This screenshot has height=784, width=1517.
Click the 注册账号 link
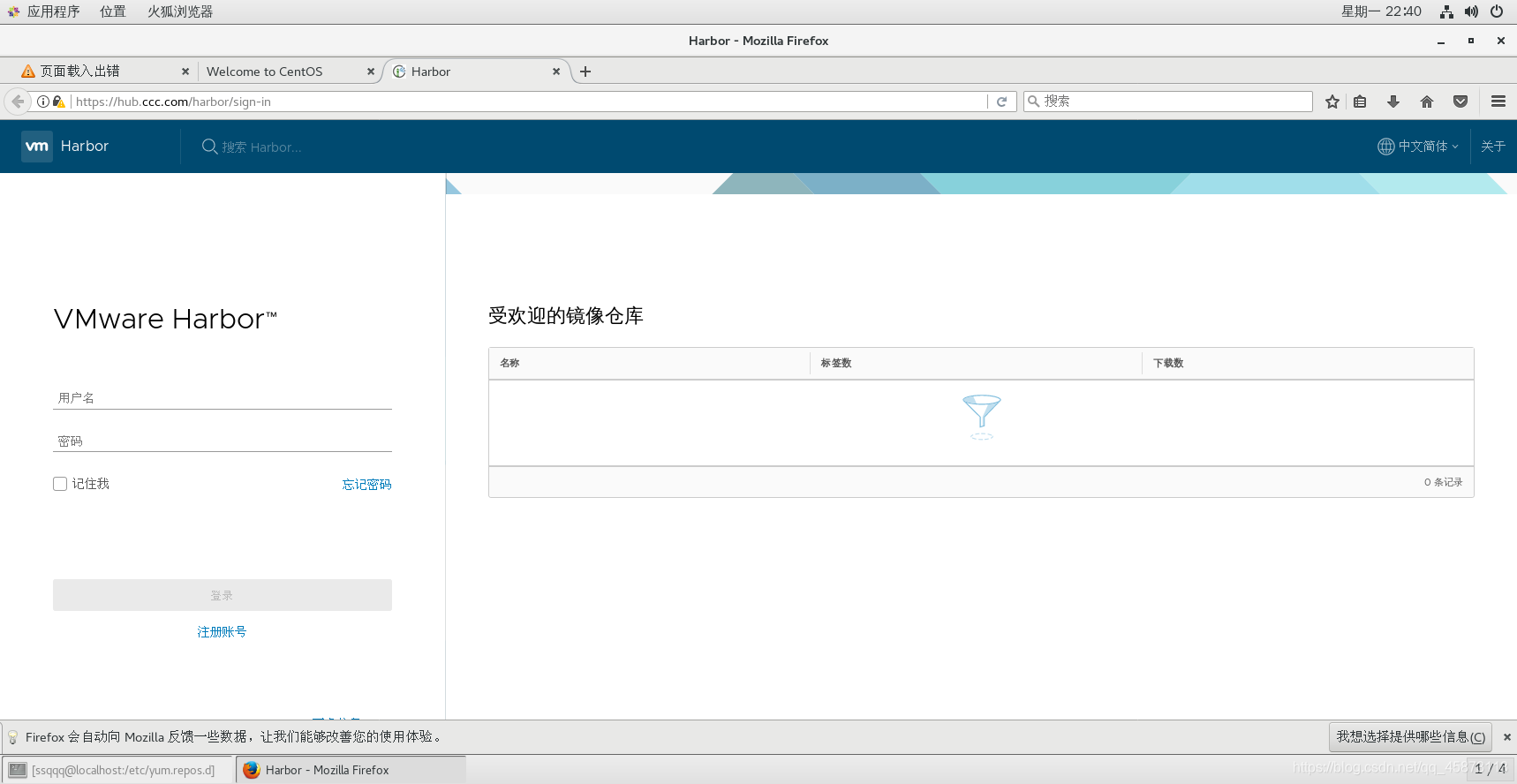click(x=222, y=632)
